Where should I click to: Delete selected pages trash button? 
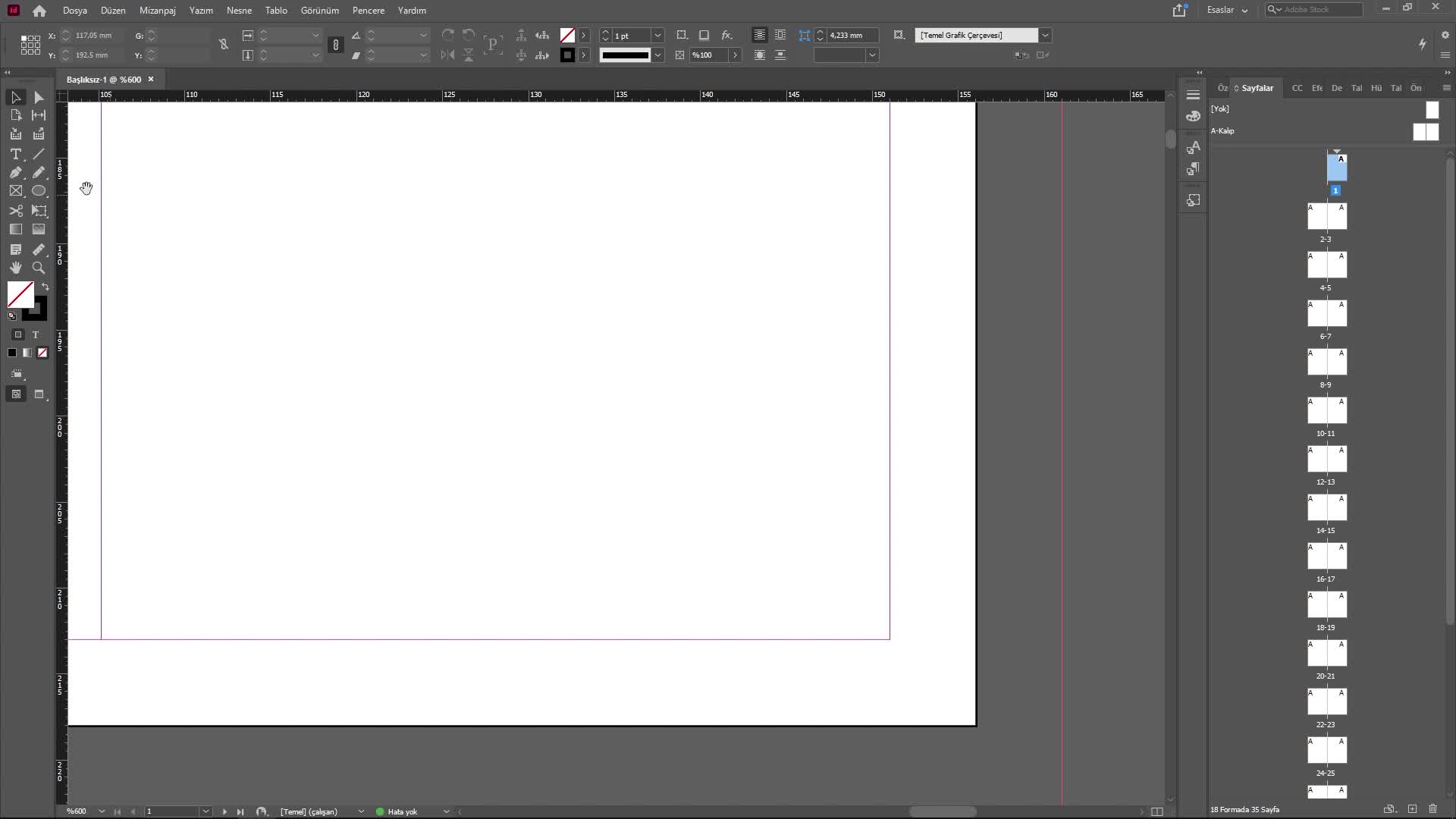point(1432,809)
